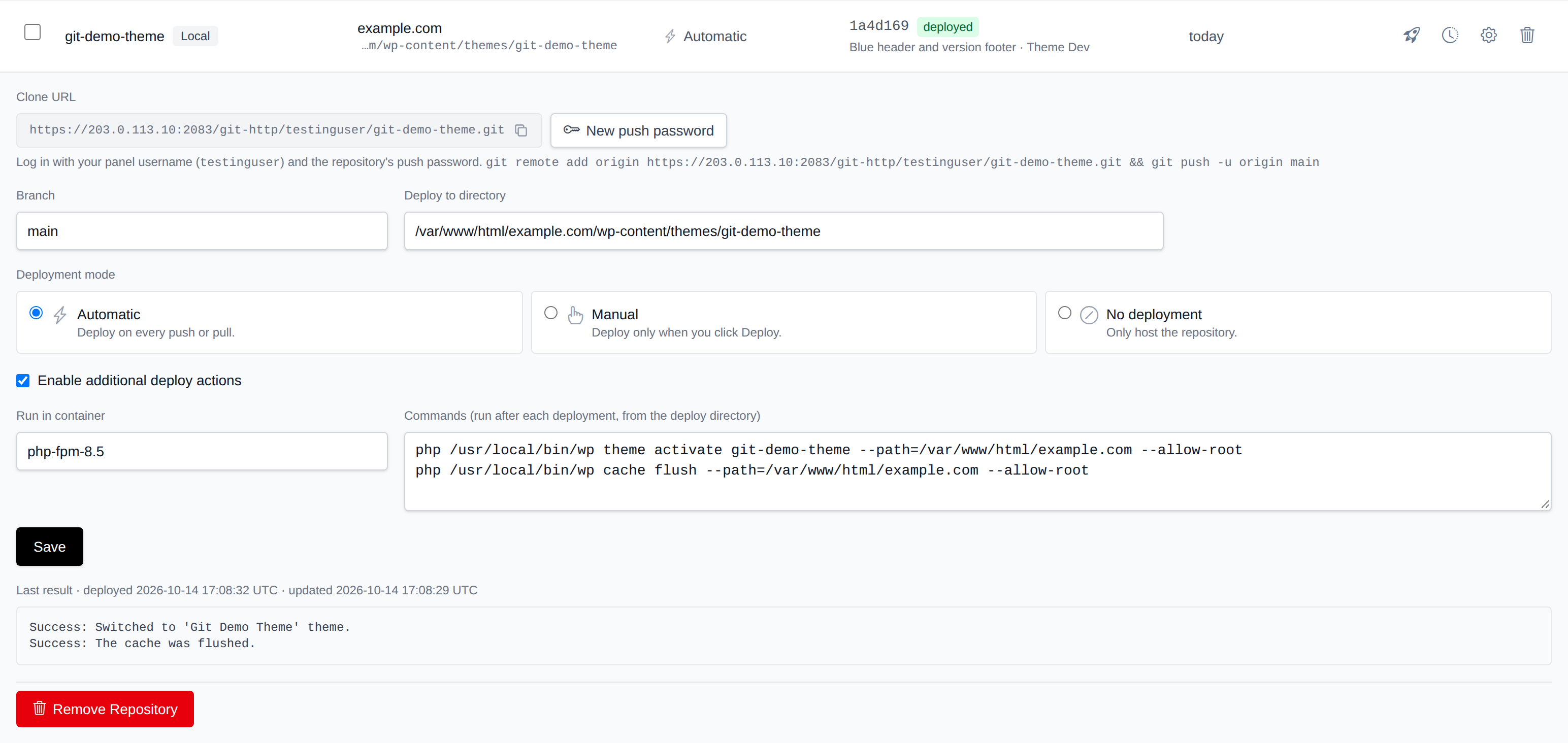Click the trash icon in repository row

[x=1527, y=36]
